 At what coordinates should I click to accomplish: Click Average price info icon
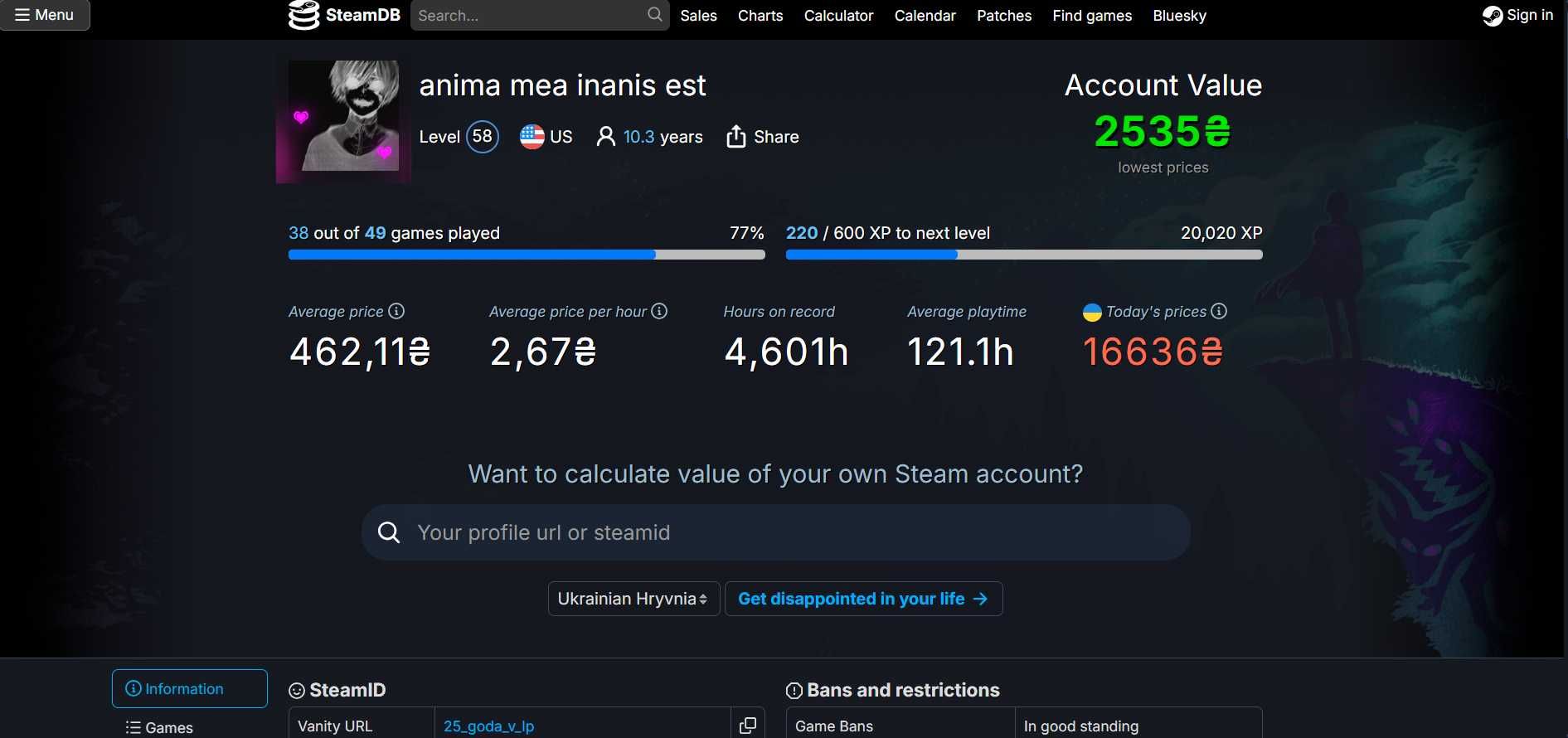396,311
